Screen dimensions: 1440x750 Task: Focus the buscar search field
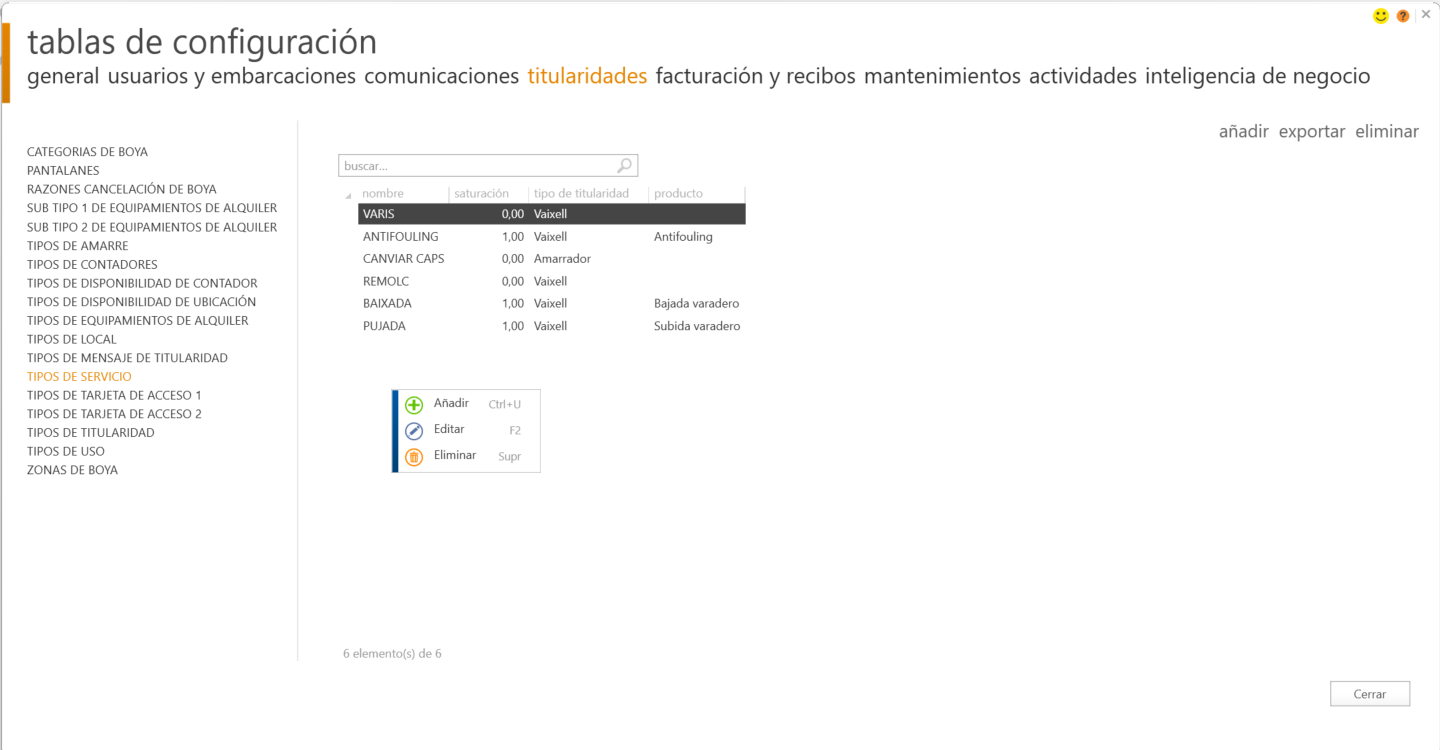[477, 166]
